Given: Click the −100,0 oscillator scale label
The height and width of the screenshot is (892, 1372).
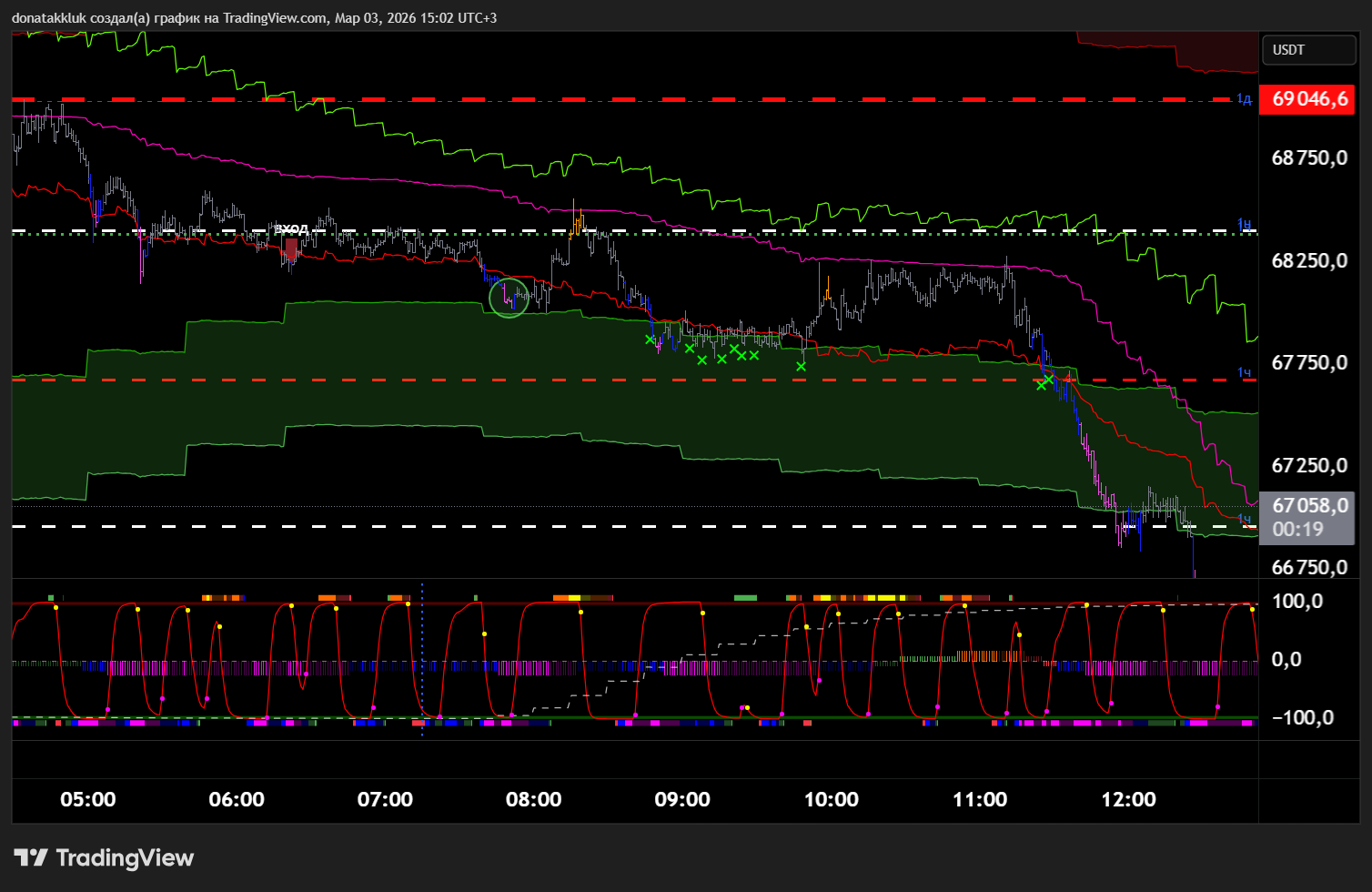Looking at the screenshot, I should [1303, 718].
